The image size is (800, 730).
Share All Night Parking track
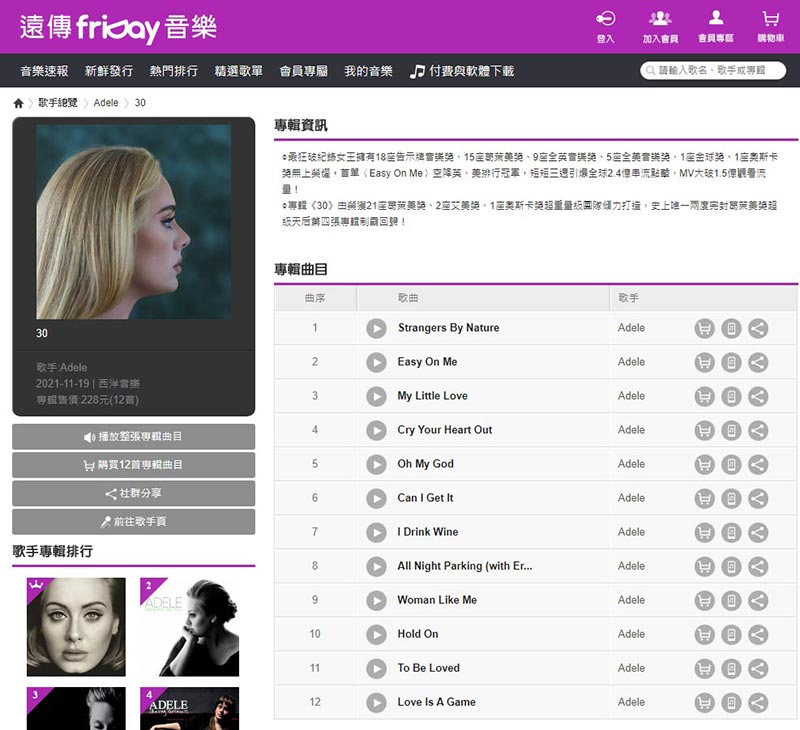(x=758, y=567)
